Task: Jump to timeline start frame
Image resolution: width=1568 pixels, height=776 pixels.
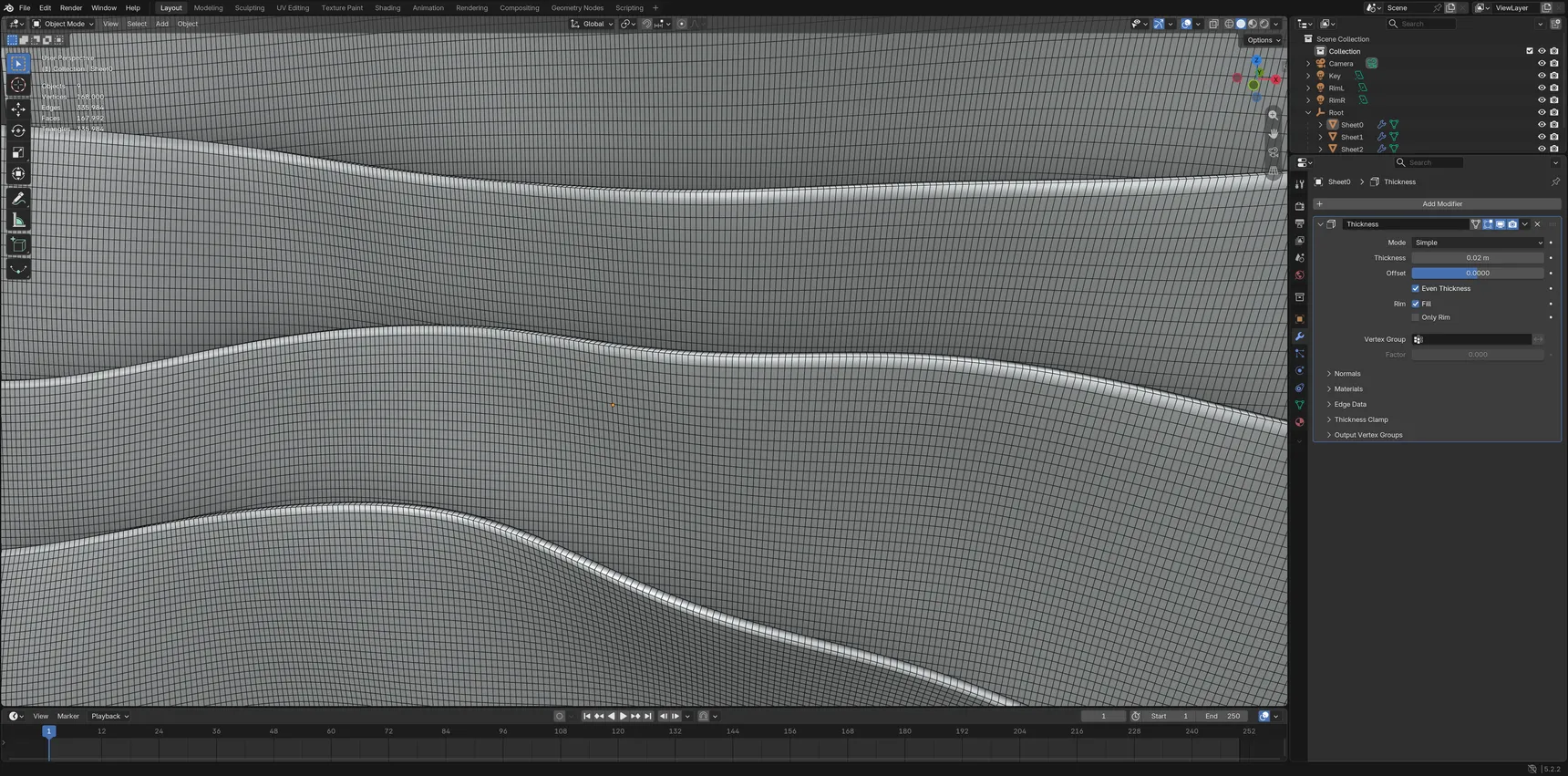Action: point(587,717)
